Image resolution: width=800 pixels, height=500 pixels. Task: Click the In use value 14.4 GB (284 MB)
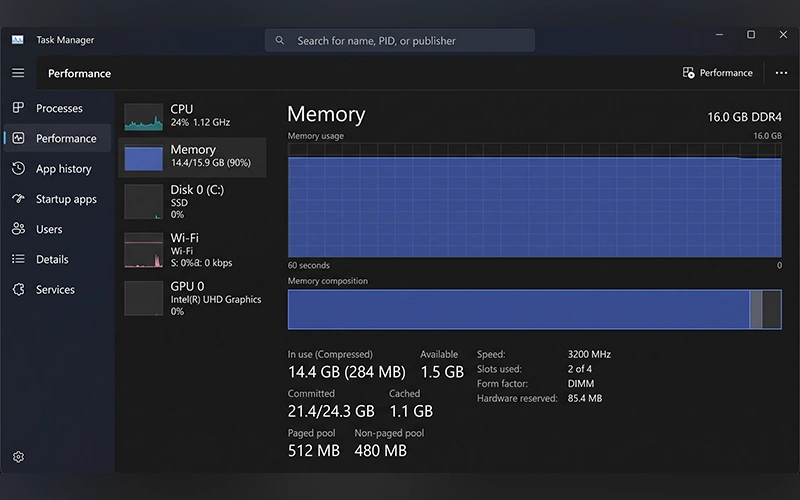click(x=346, y=372)
